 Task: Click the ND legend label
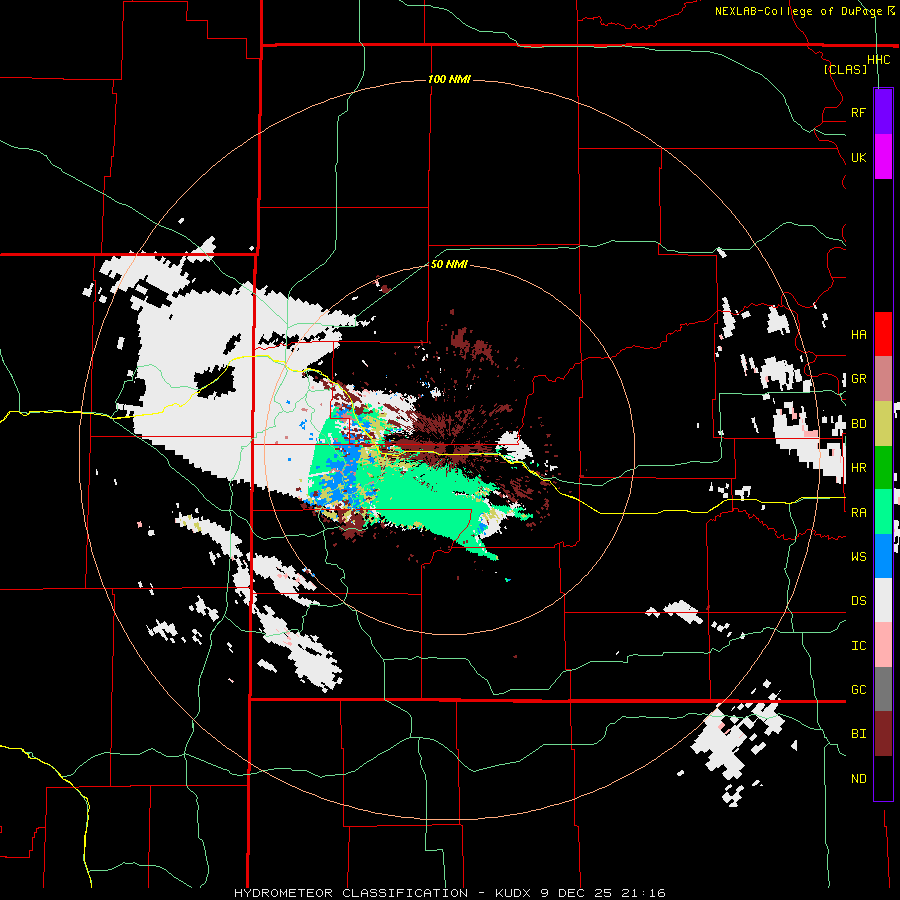click(x=858, y=779)
